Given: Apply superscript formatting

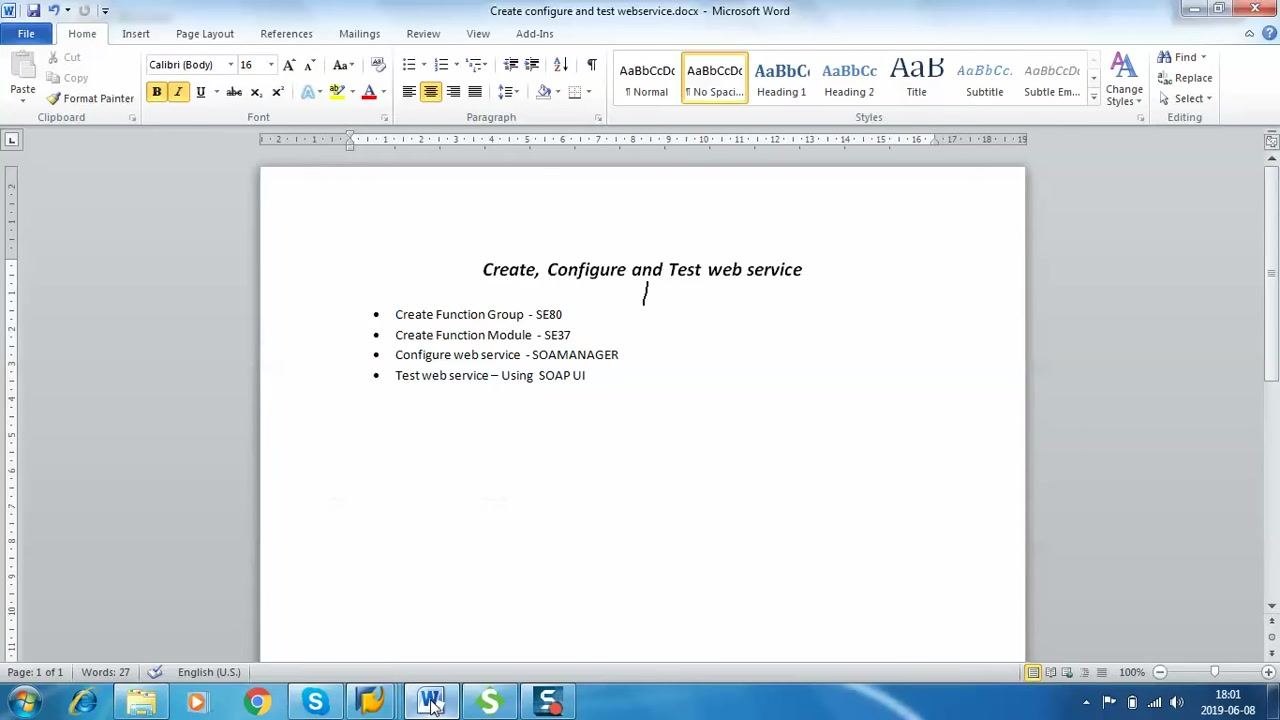Looking at the screenshot, I should 278,92.
